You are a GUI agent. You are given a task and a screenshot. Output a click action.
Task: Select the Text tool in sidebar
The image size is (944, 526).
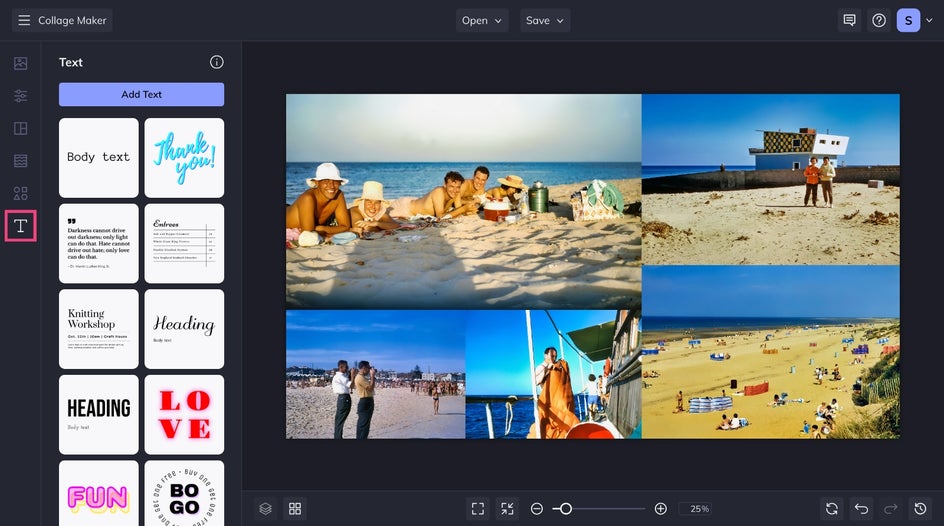click(x=20, y=226)
